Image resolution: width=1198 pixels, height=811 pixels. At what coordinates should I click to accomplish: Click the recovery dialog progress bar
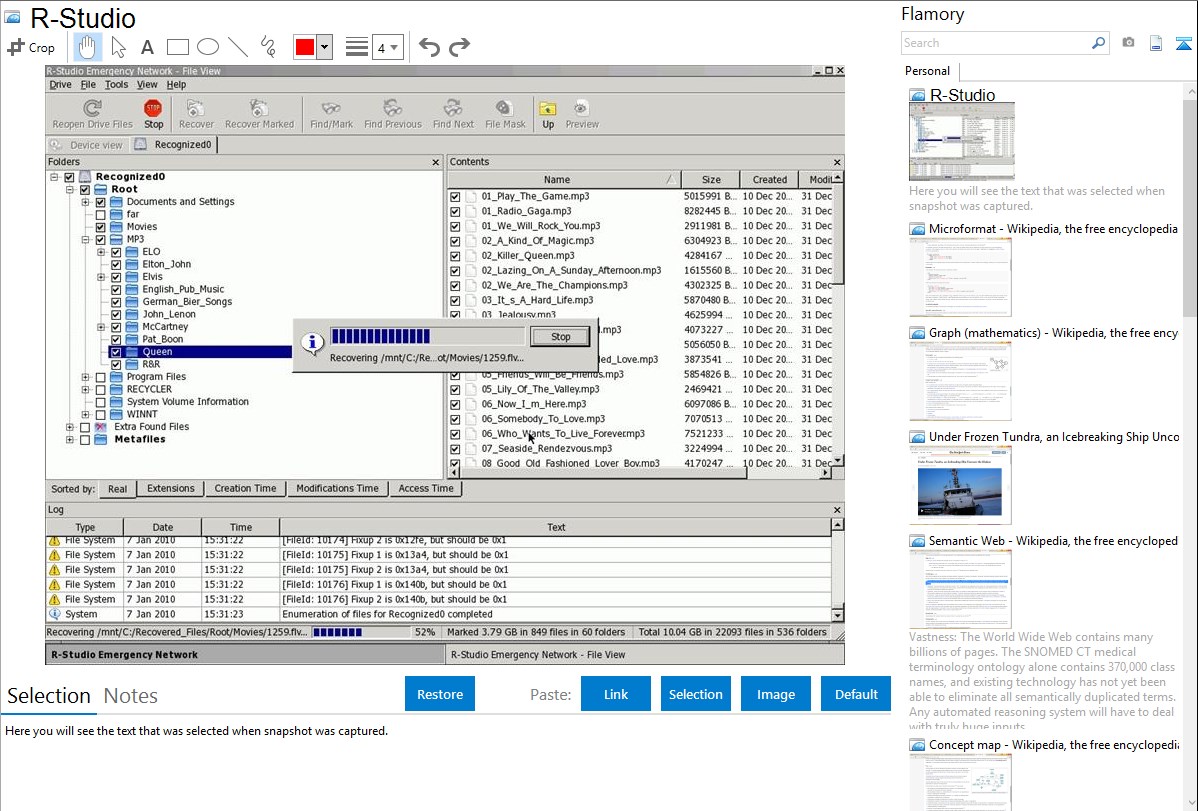(x=428, y=336)
